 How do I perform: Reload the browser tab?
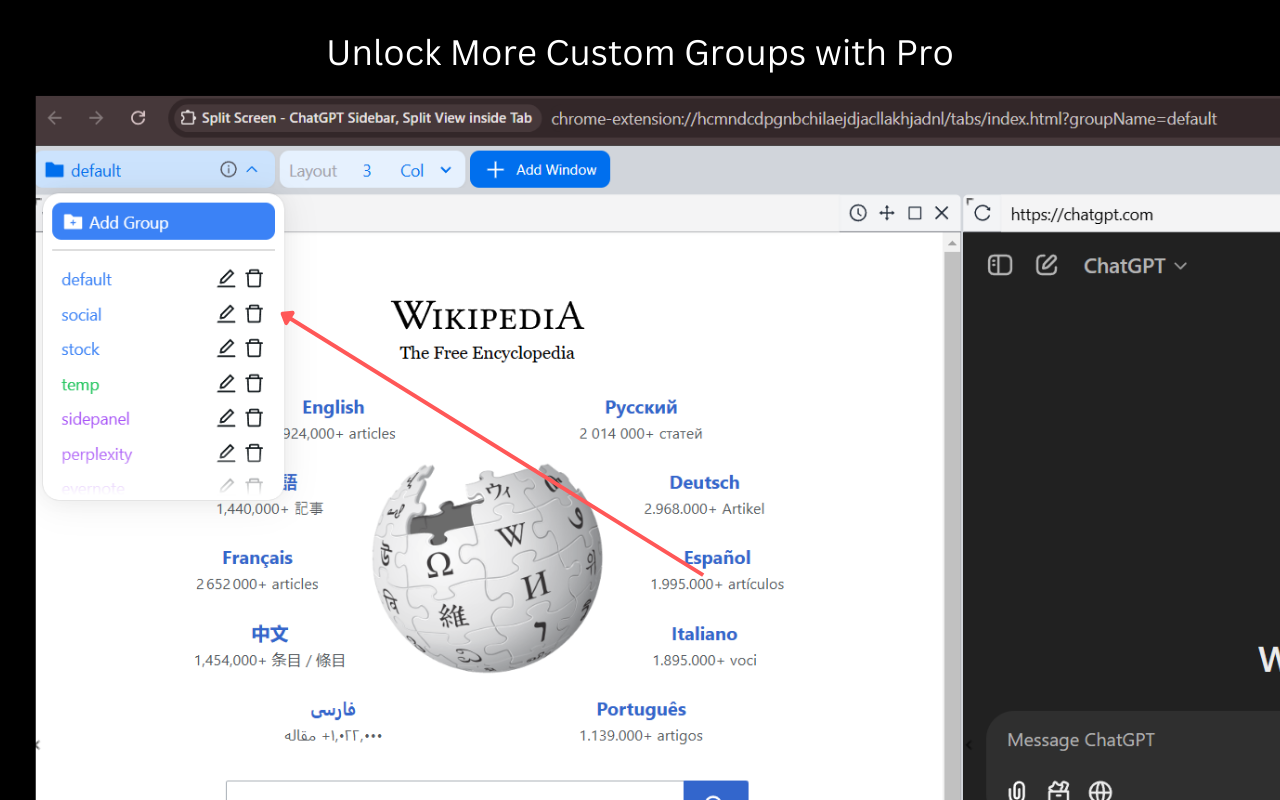[x=138, y=118]
